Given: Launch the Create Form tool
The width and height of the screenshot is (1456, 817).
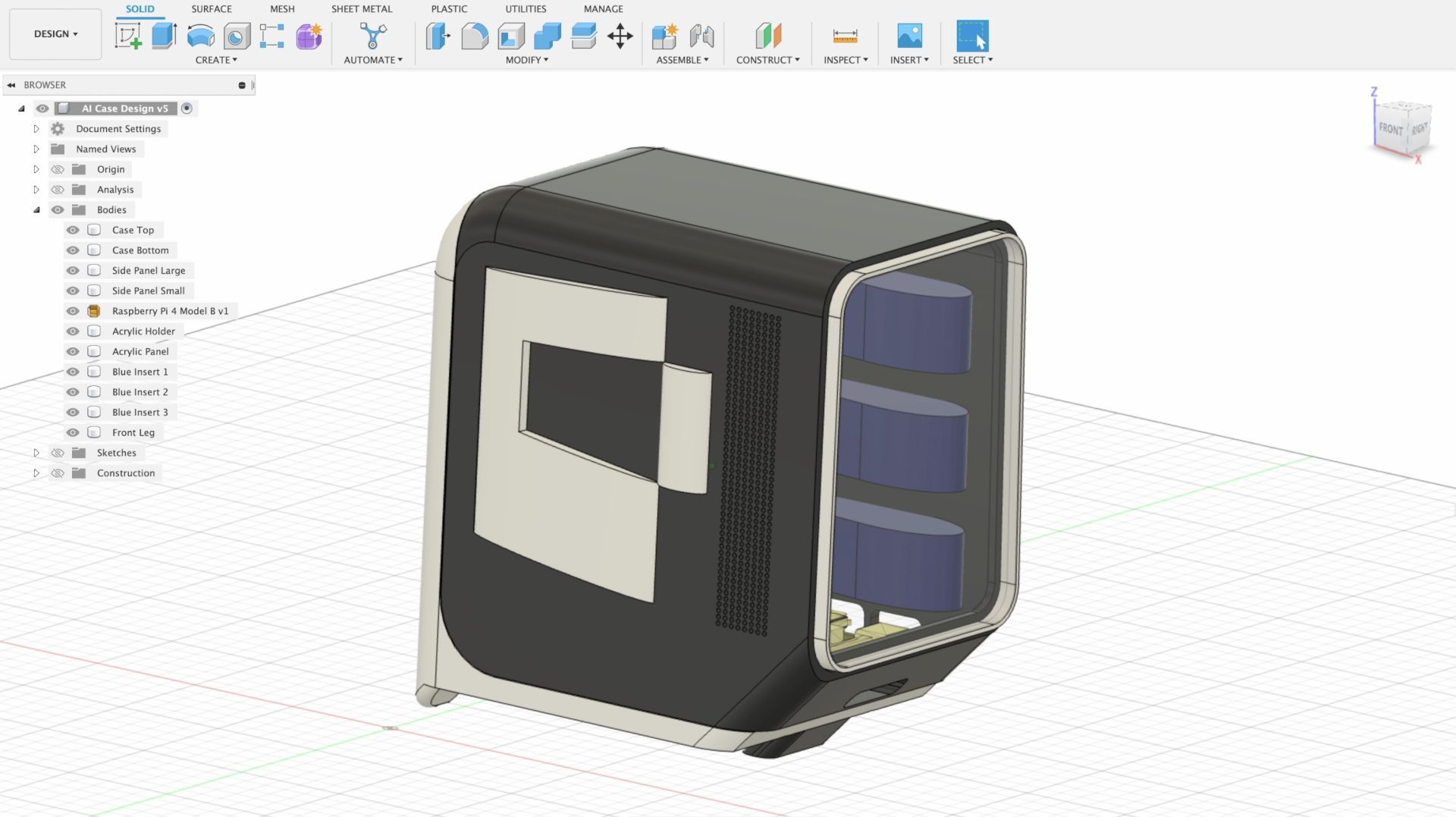Looking at the screenshot, I should (309, 36).
